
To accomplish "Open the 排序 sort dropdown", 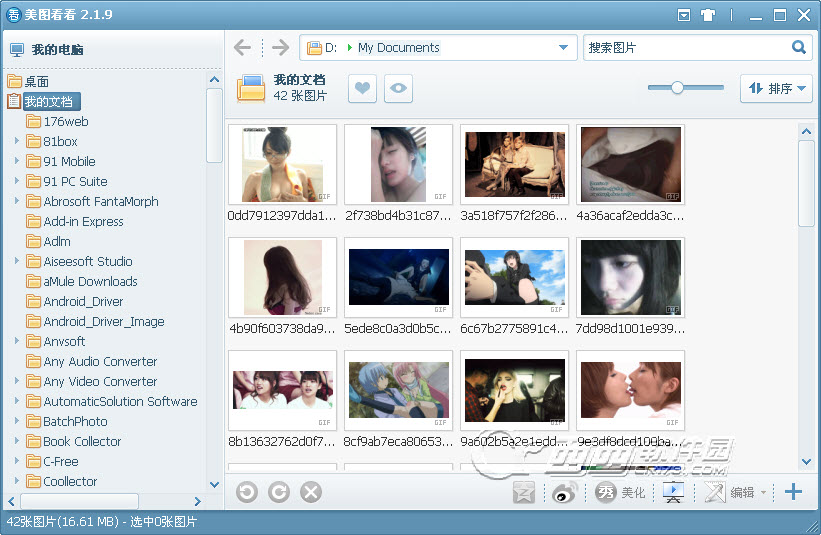I will pos(776,88).
